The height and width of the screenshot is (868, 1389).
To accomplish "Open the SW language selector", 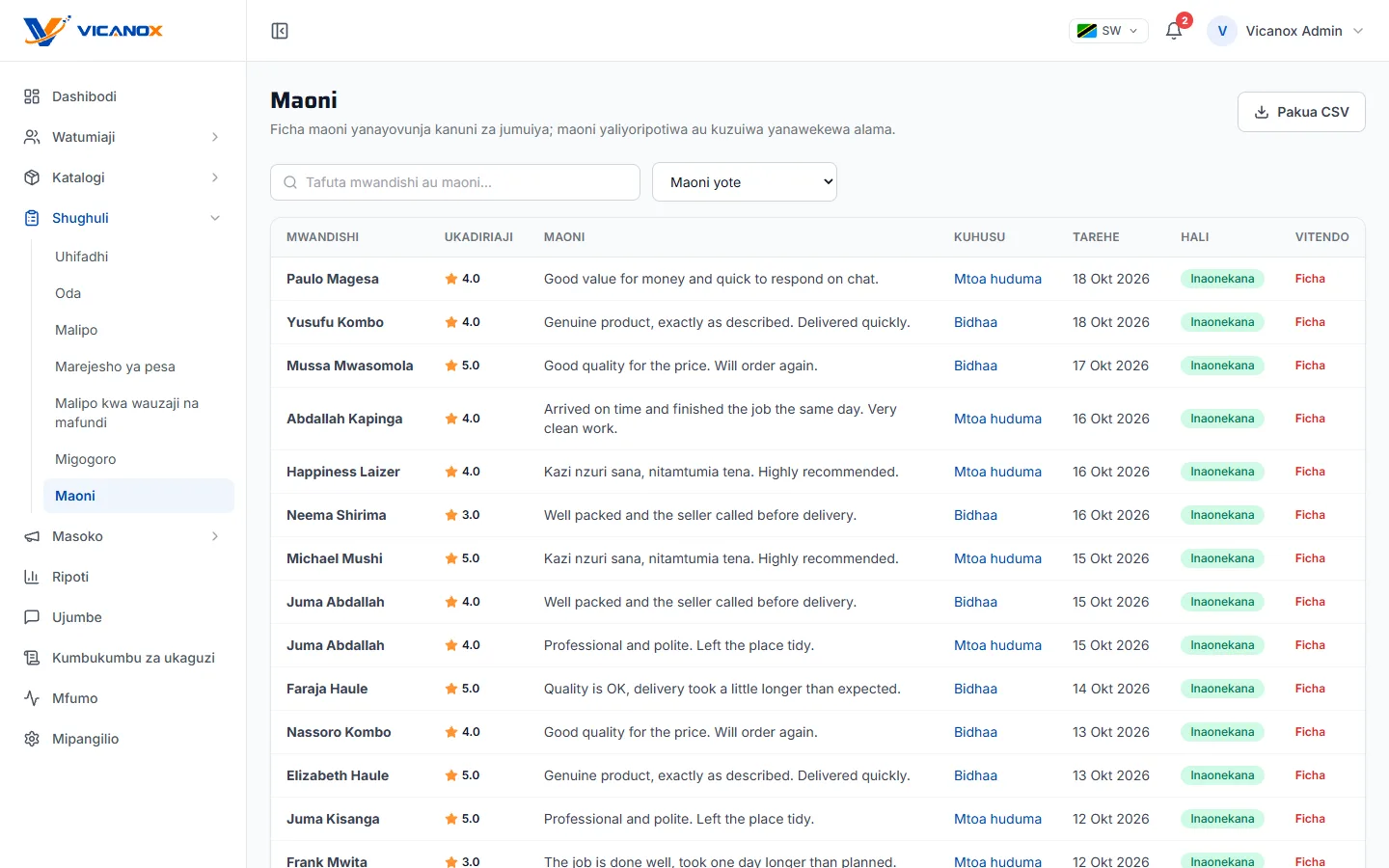I will click(x=1108, y=31).
